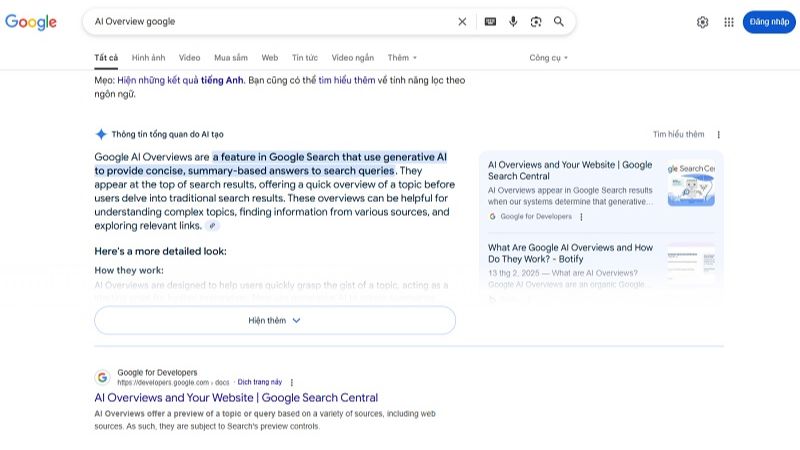The width and height of the screenshot is (800, 450).
Task: Click the 'Here's a more detailed look:' heading
Action: (160, 251)
